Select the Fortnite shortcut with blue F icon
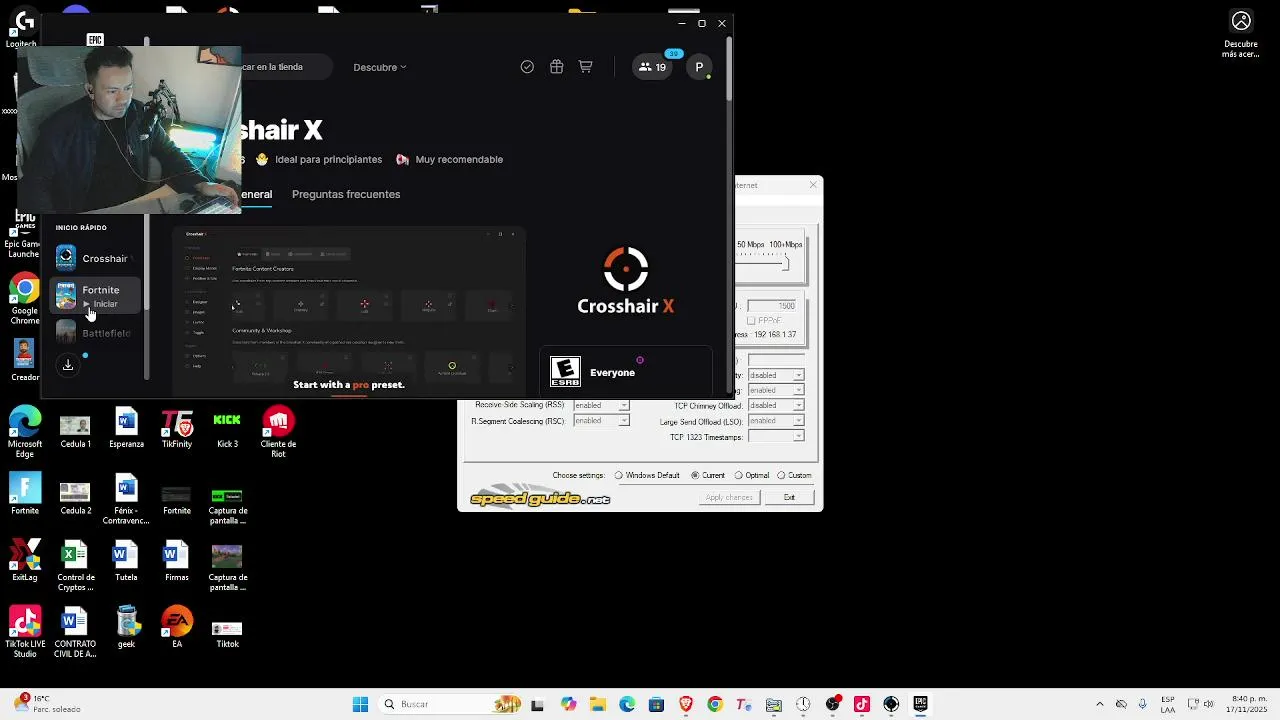The width and height of the screenshot is (1280, 720). pos(25,494)
